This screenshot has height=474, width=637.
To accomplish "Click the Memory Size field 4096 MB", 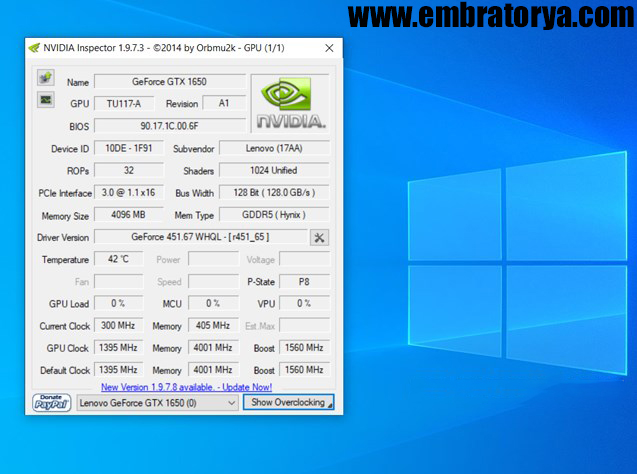I will click(x=129, y=214).
